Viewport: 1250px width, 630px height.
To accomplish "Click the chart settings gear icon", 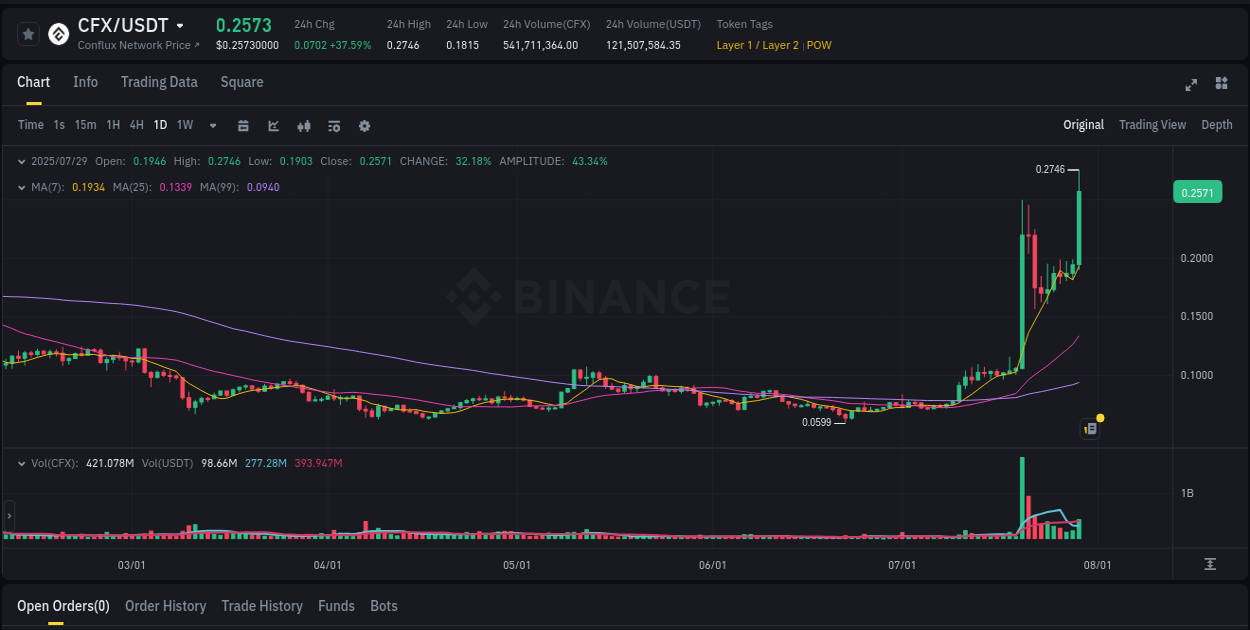I will (x=363, y=125).
